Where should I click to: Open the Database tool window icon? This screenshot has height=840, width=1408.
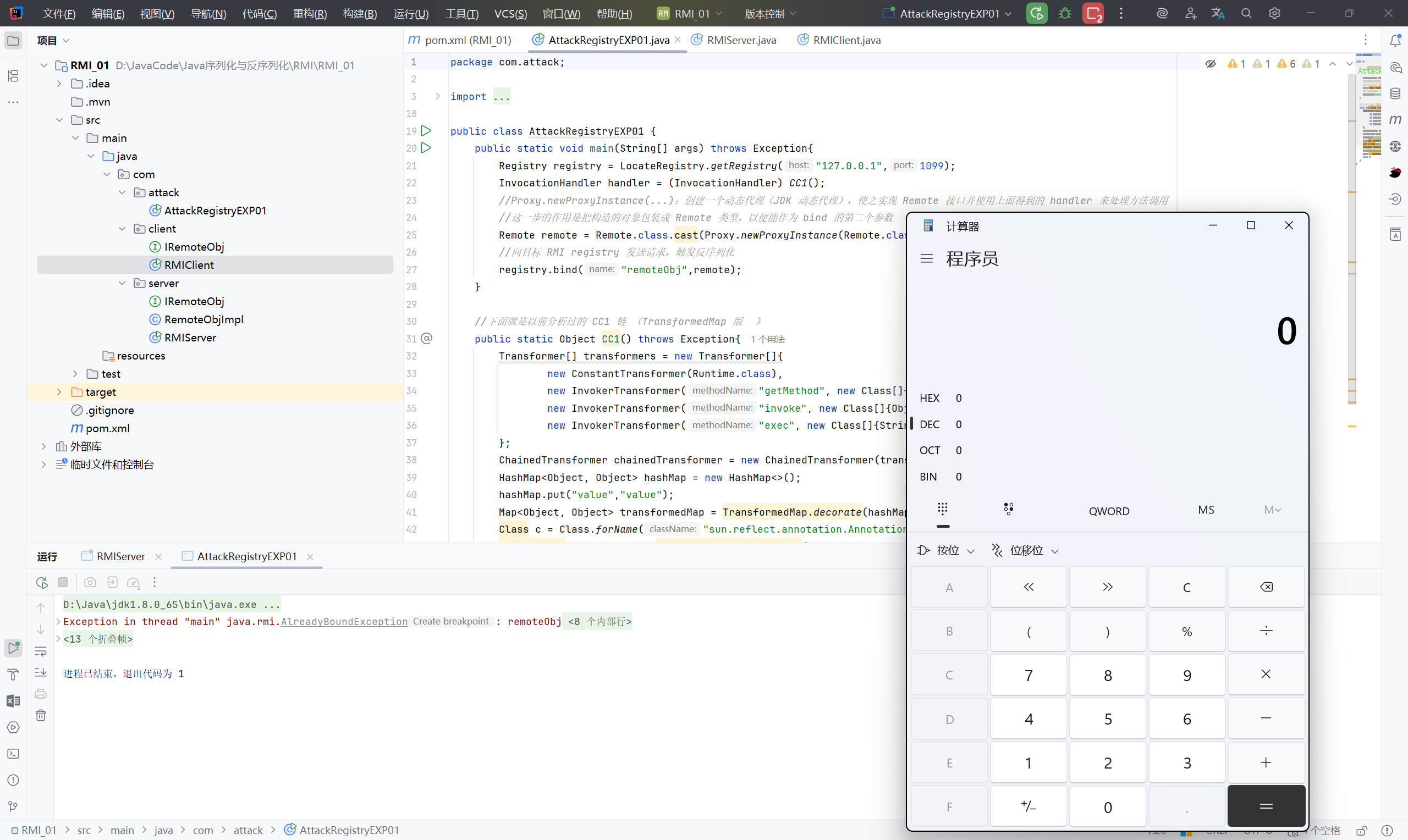coord(1395,93)
